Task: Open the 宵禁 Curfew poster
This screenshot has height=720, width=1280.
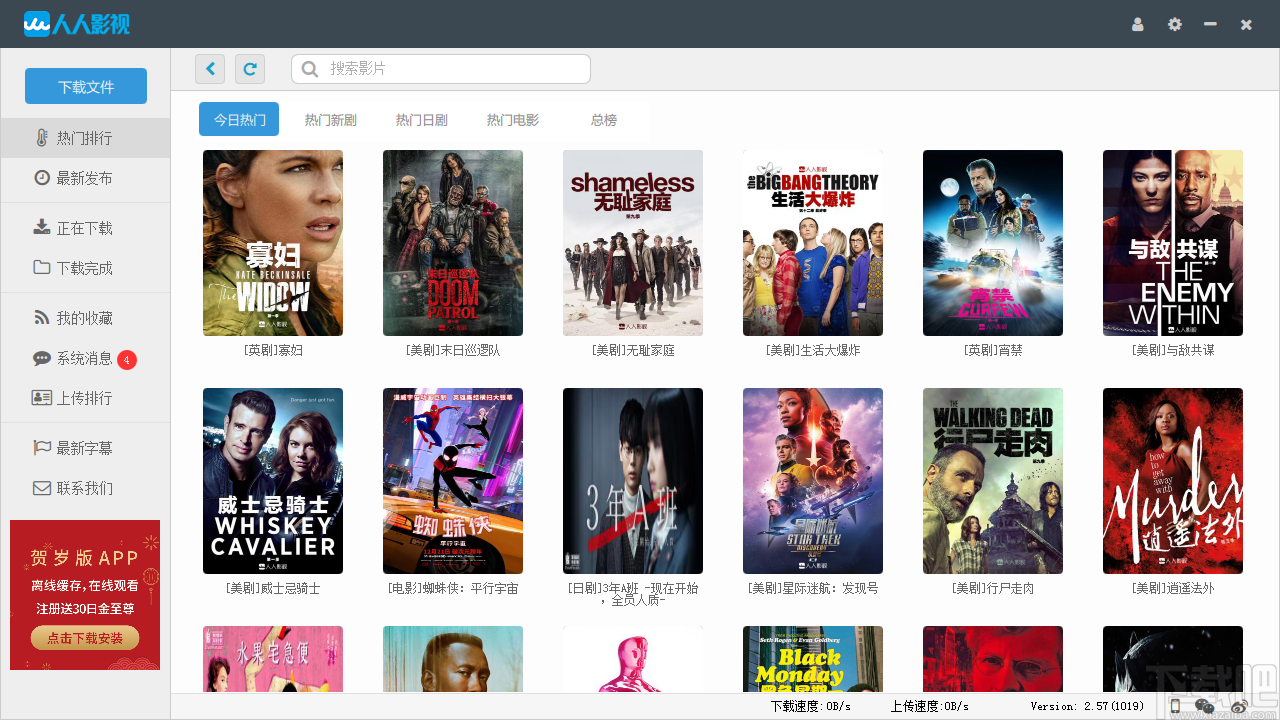Action: click(993, 243)
